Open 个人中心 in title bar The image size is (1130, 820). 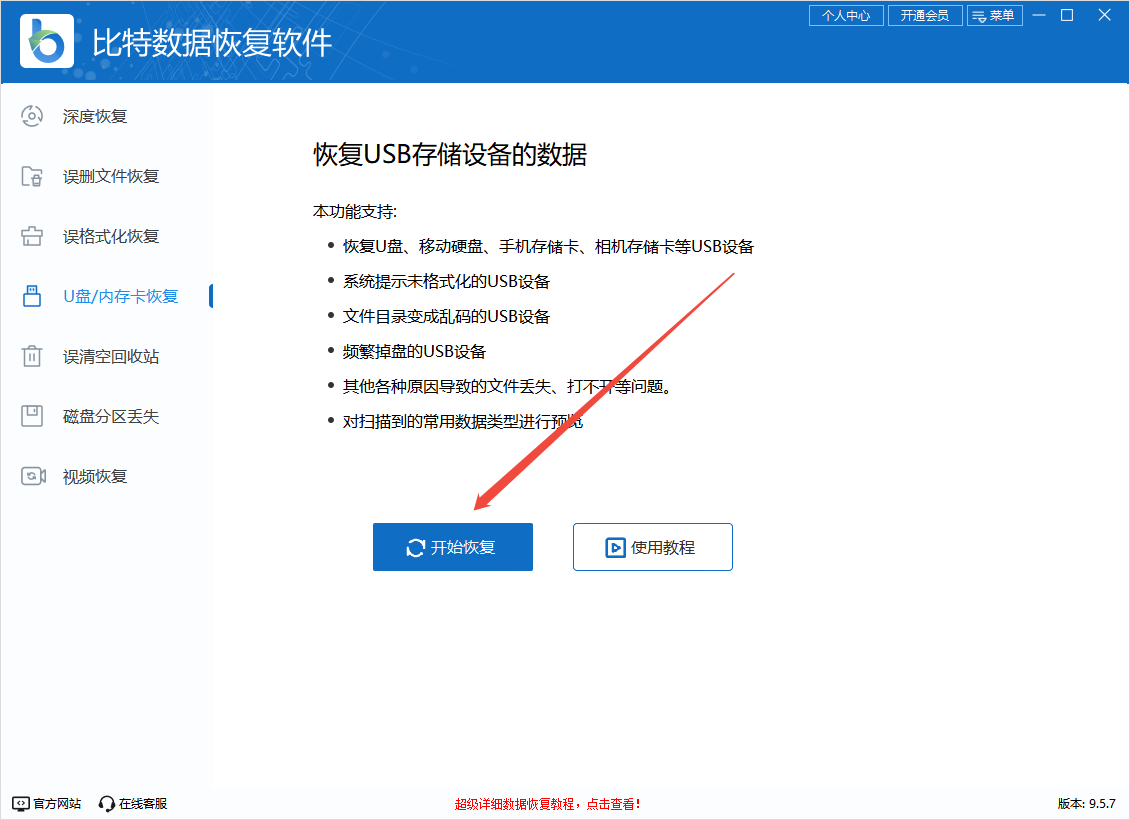[x=846, y=15]
